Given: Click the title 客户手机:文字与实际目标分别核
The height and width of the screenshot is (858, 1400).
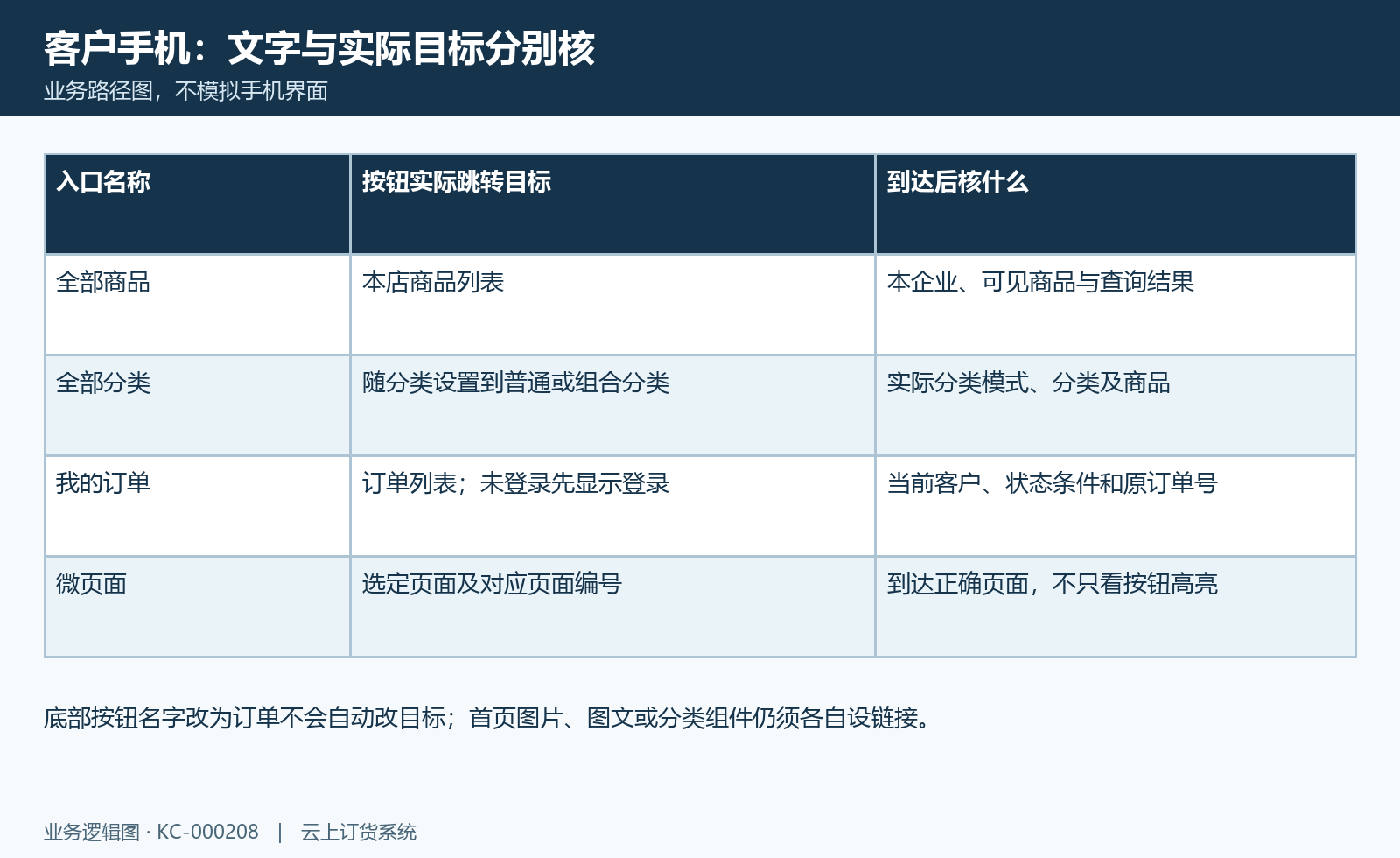Looking at the screenshot, I should pos(319,48).
